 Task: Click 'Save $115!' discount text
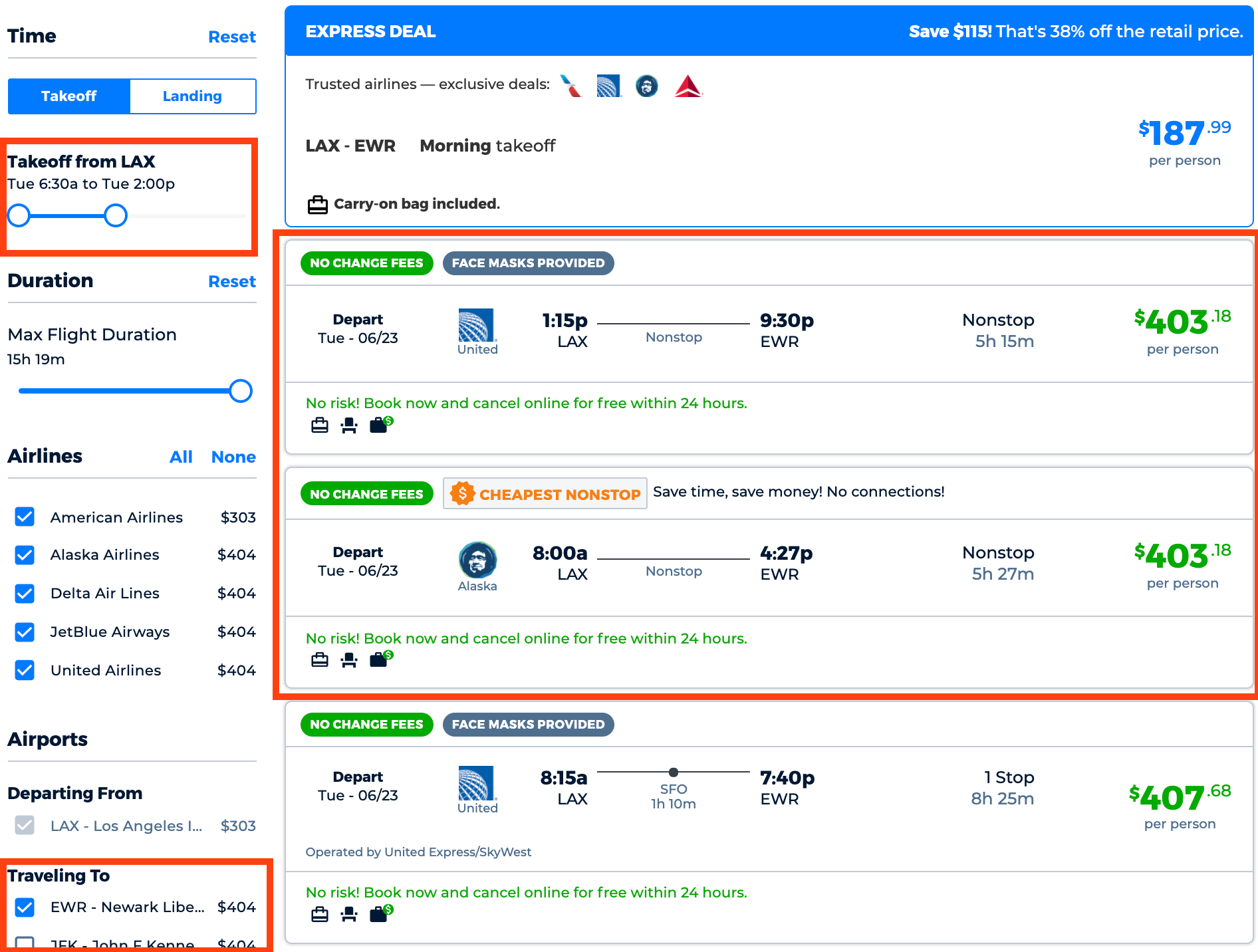(950, 31)
